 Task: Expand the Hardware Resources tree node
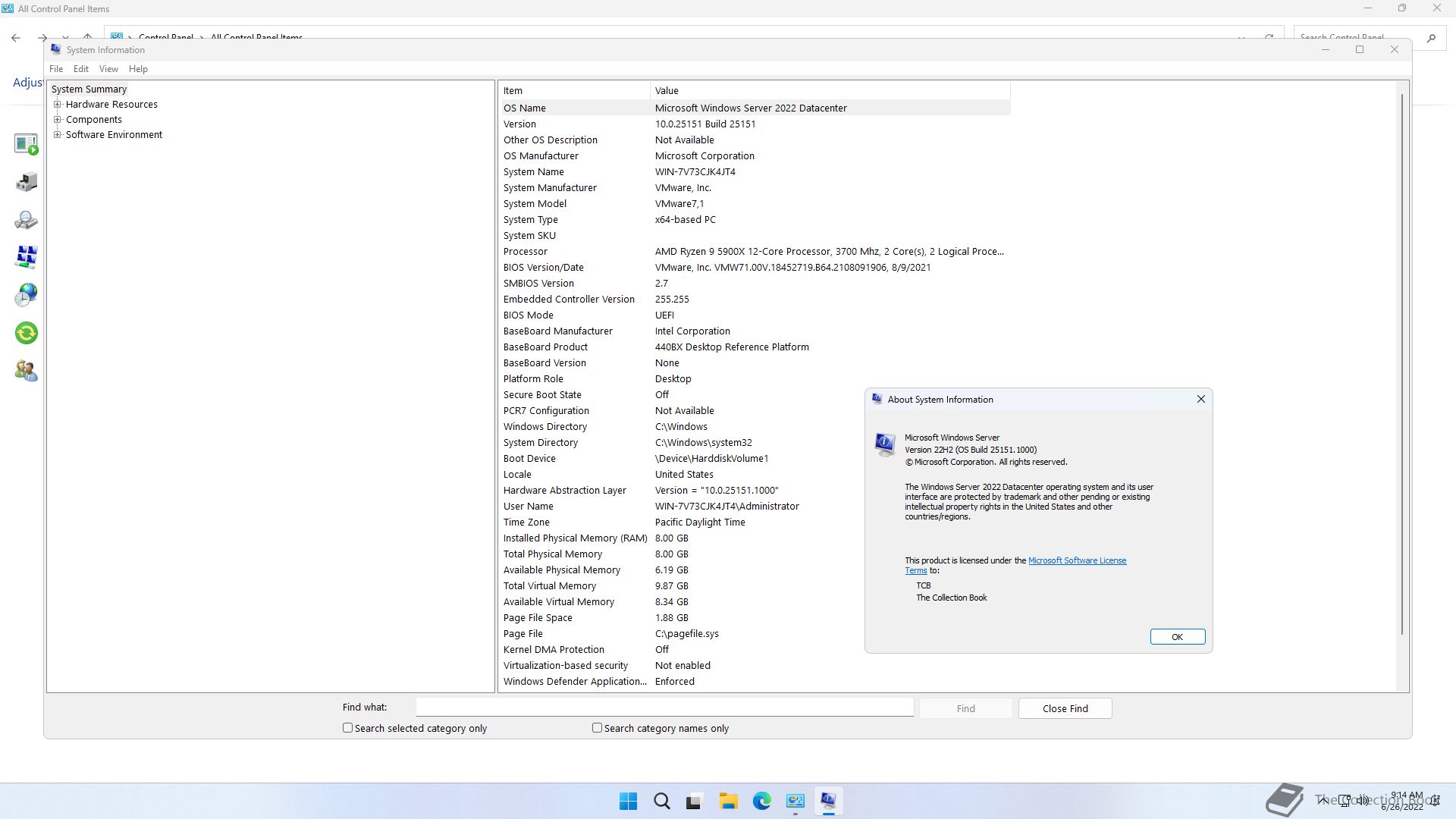click(x=58, y=104)
